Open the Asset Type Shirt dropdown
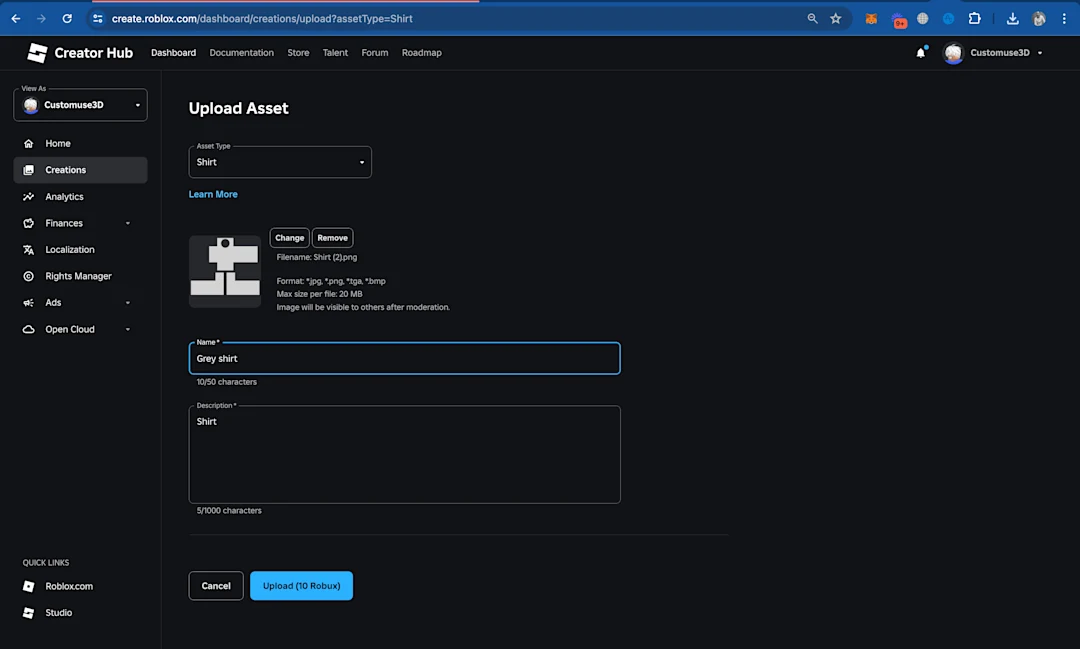 (x=280, y=162)
